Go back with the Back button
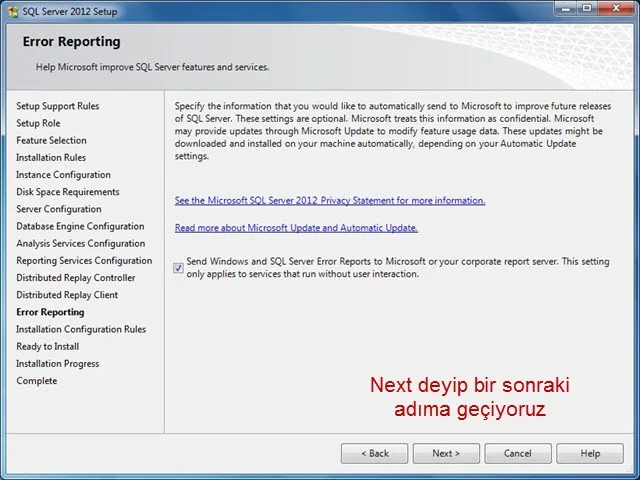Viewport: 640px width, 480px height. 374,453
